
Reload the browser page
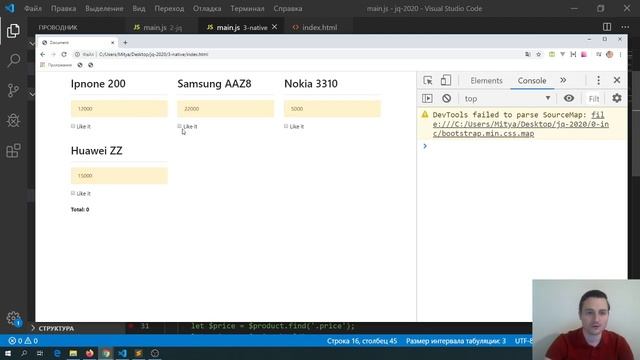[x=64, y=54]
